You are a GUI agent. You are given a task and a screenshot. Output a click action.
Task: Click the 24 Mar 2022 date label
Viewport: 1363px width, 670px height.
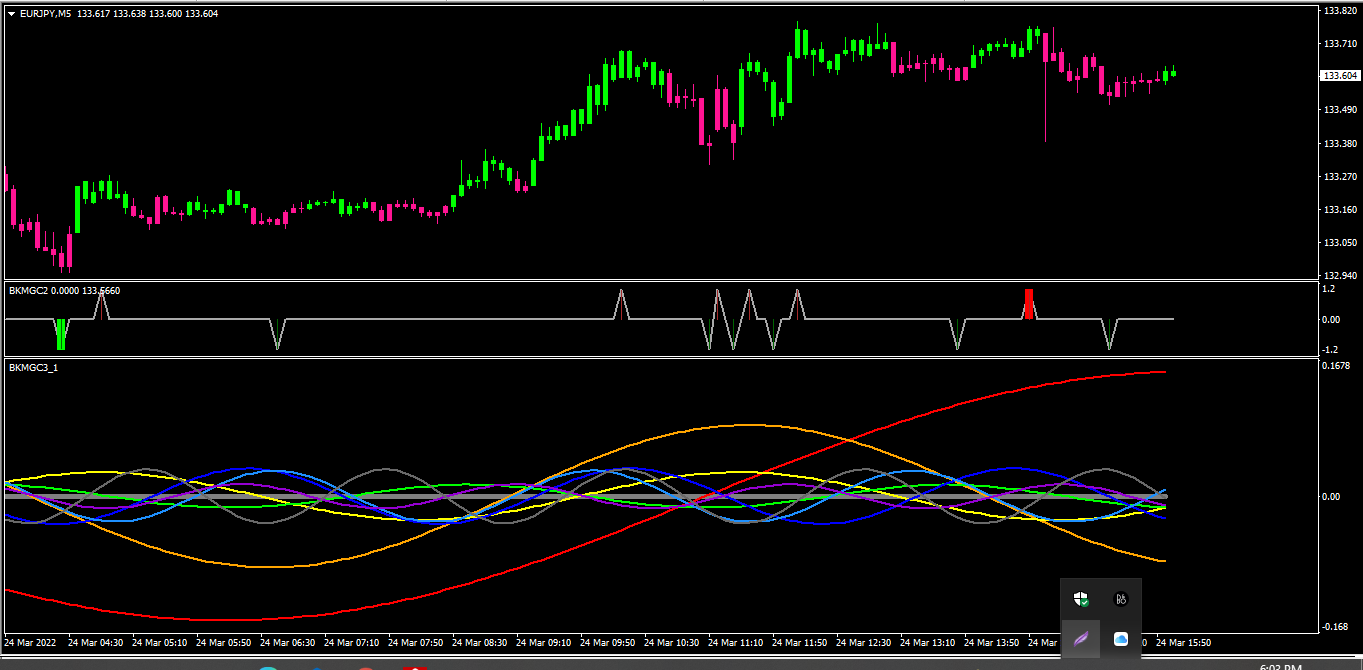click(x=32, y=643)
